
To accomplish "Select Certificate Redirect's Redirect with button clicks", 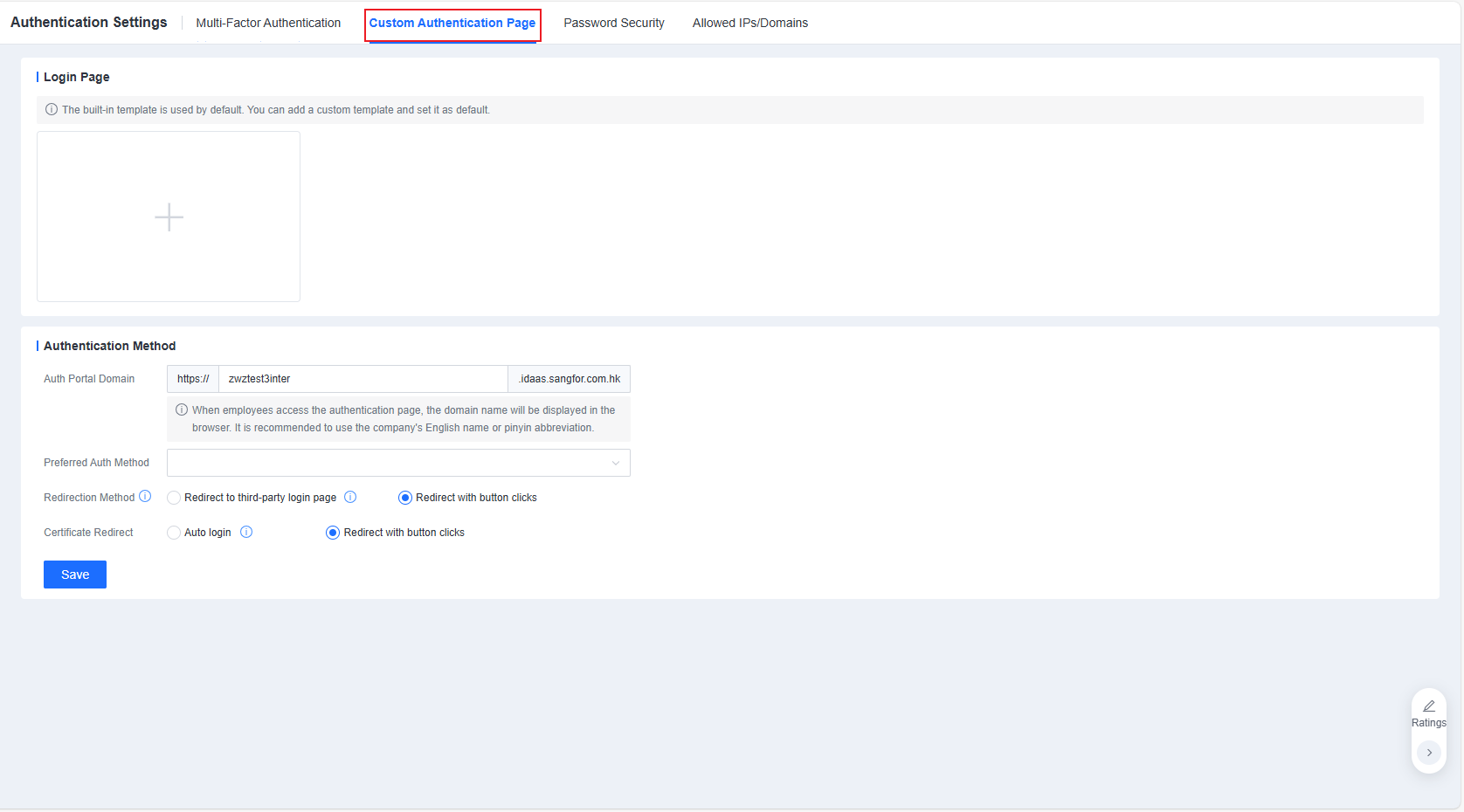I will 333,533.
